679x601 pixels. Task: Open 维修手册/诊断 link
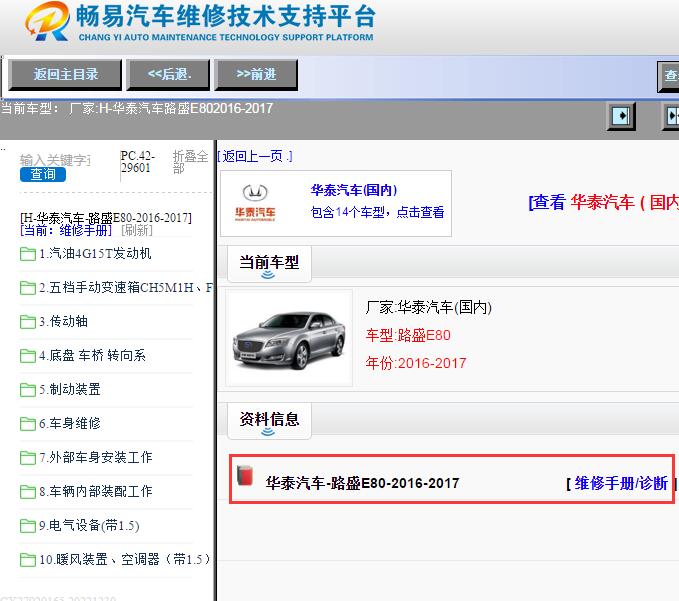click(621, 483)
